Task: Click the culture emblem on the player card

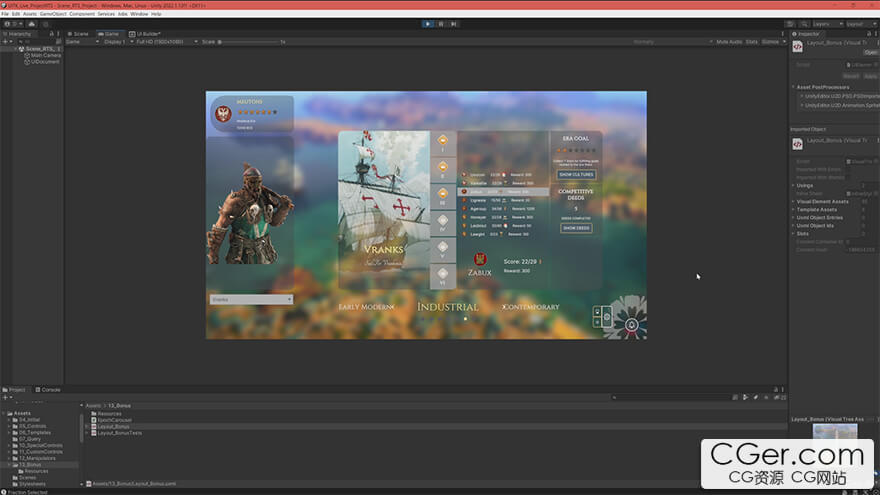Action: 223,114
